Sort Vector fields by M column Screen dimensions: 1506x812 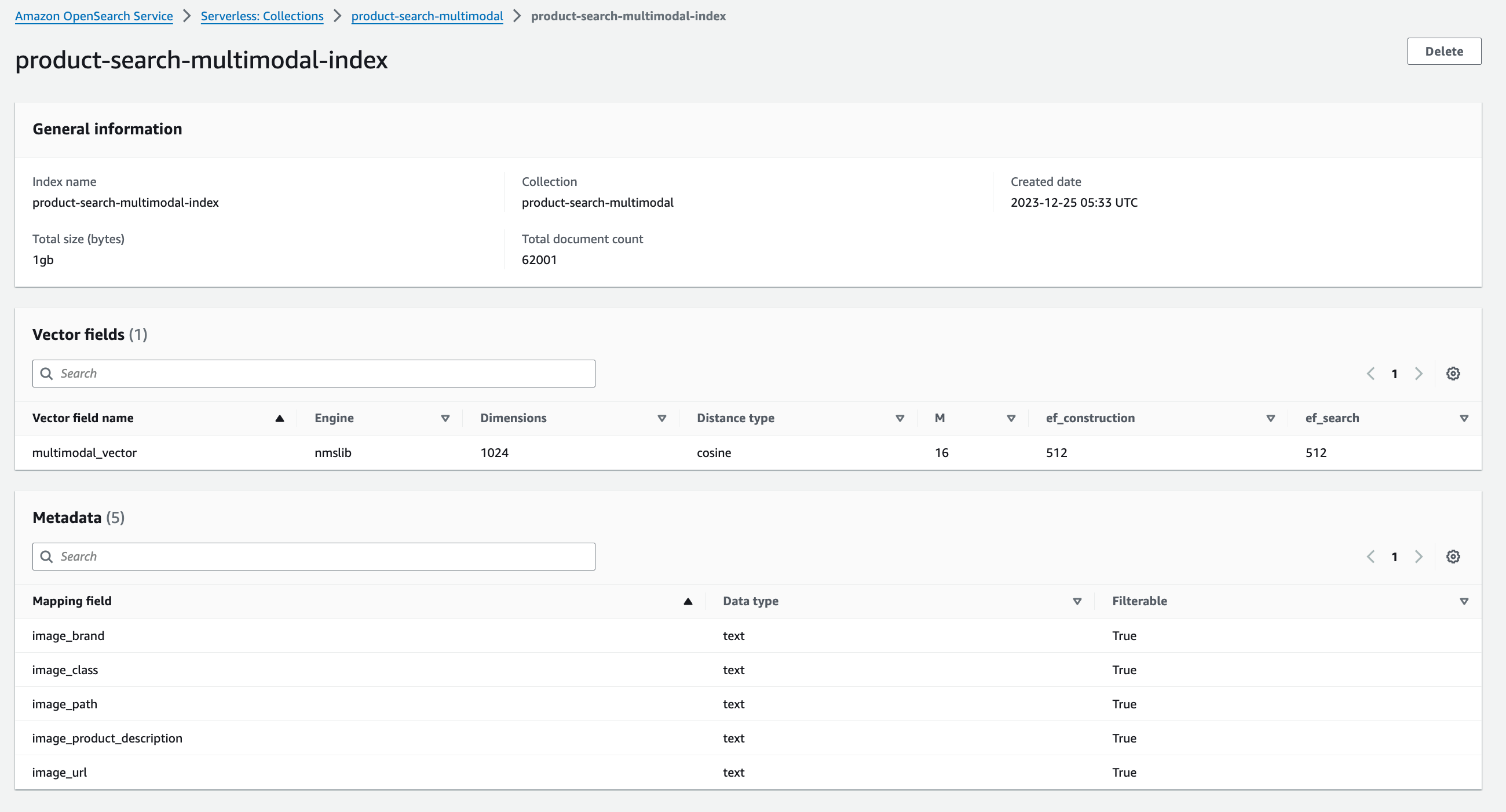1011,418
